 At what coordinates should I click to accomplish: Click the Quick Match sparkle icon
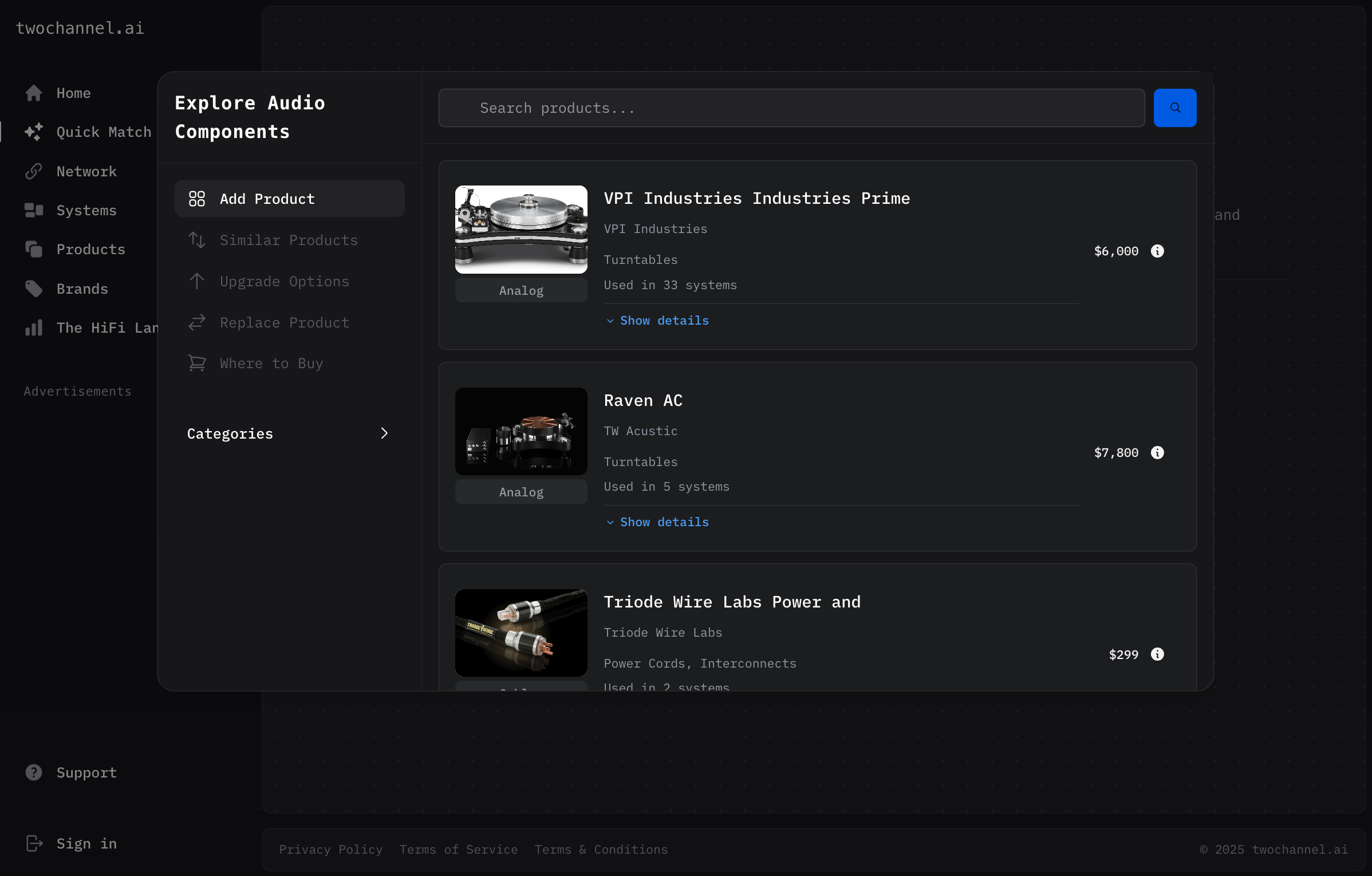[x=34, y=132]
